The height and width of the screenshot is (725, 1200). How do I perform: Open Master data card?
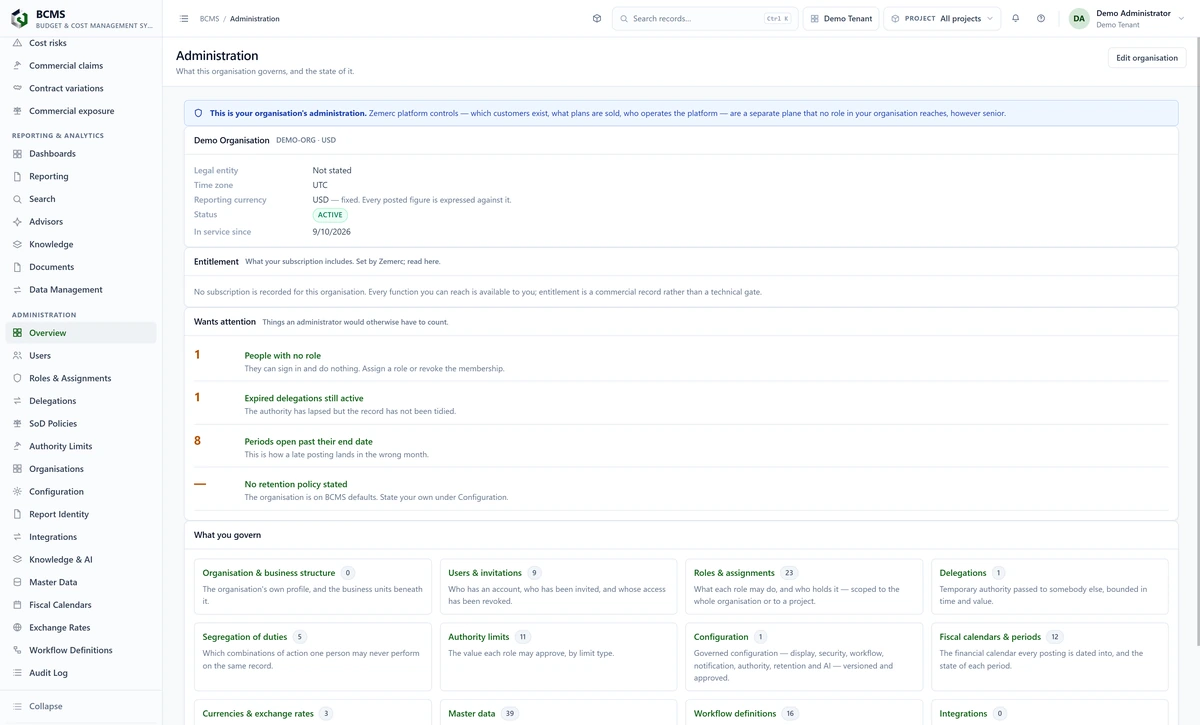click(558, 713)
